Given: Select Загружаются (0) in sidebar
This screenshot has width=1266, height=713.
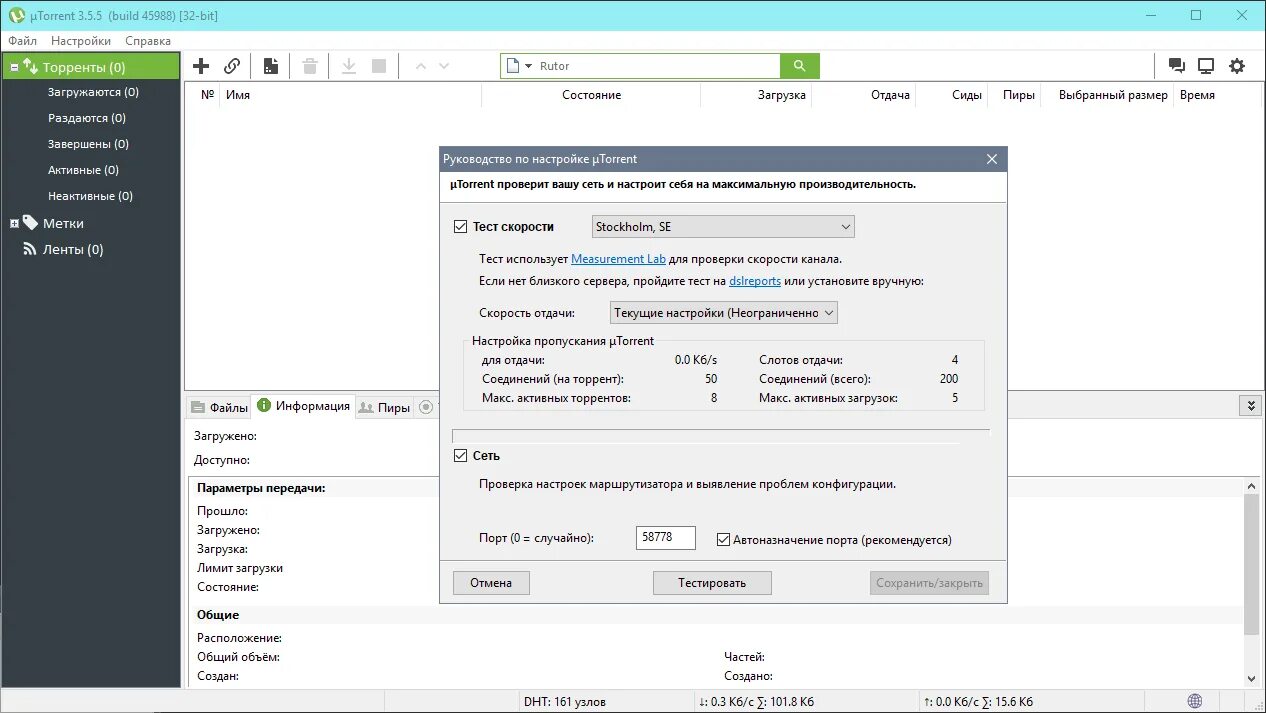Looking at the screenshot, I should 93,92.
